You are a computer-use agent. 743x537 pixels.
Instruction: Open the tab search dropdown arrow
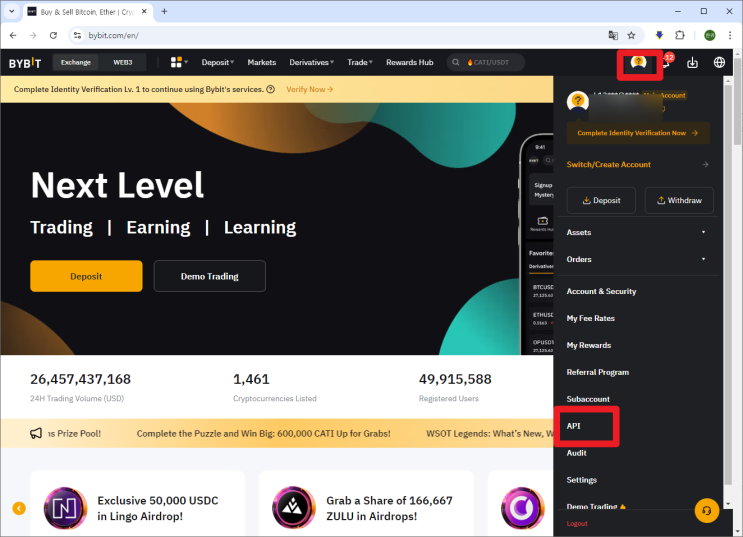11,11
